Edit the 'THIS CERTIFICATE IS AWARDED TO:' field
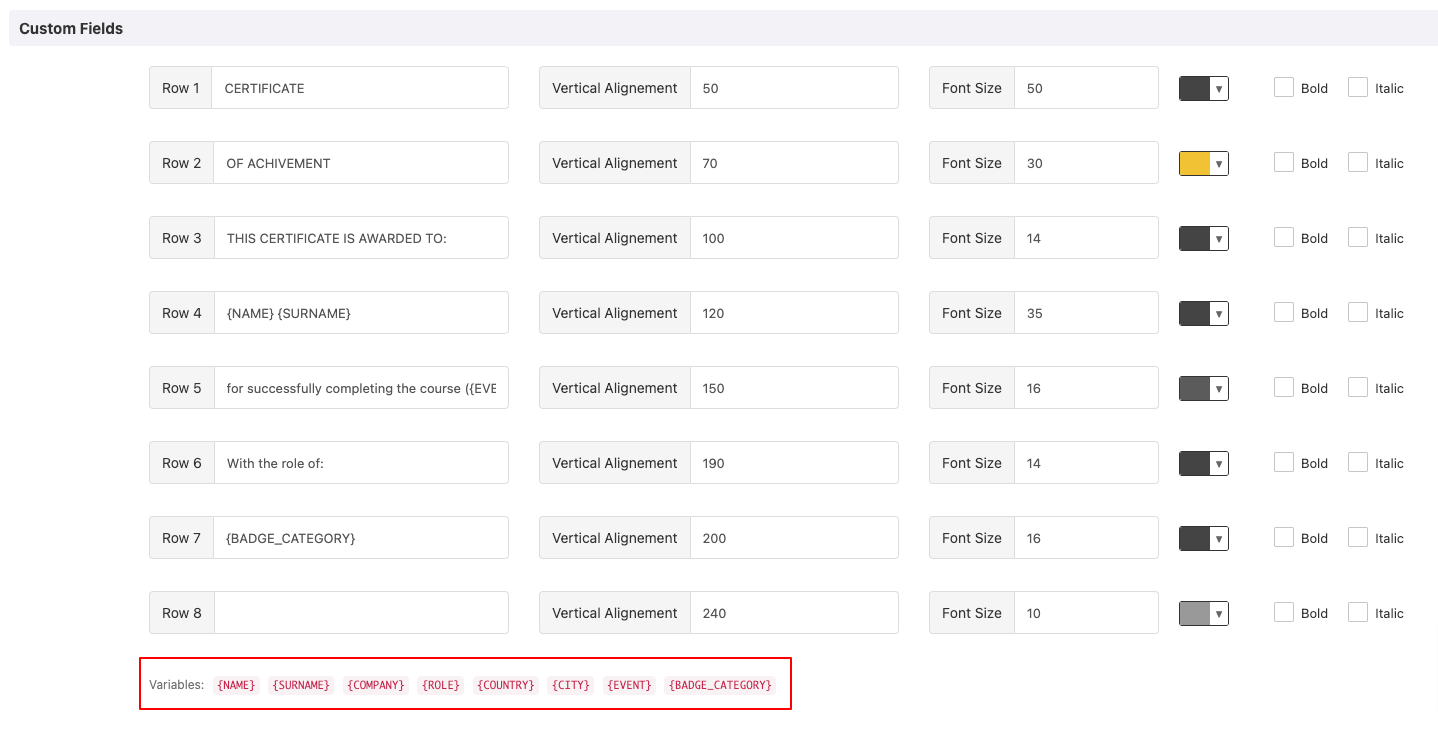 [361, 238]
